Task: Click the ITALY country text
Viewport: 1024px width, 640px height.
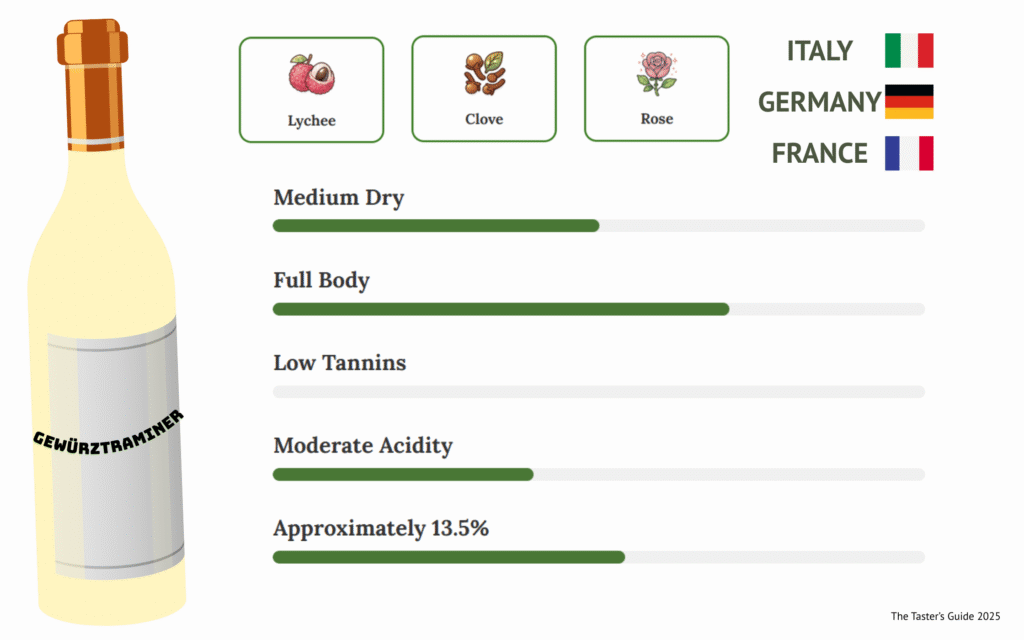Action: pyautogui.click(x=819, y=51)
